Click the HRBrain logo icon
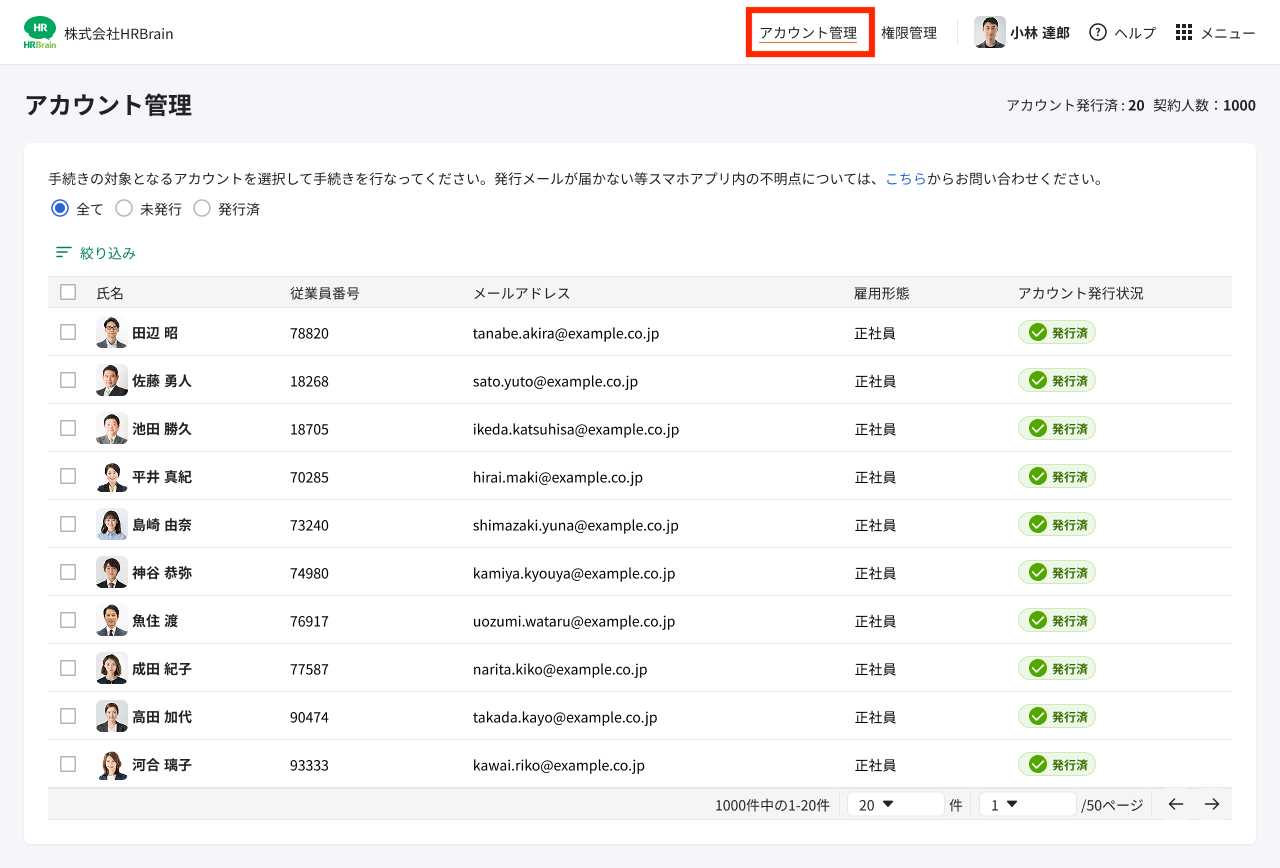The image size is (1280, 868). tap(39, 31)
